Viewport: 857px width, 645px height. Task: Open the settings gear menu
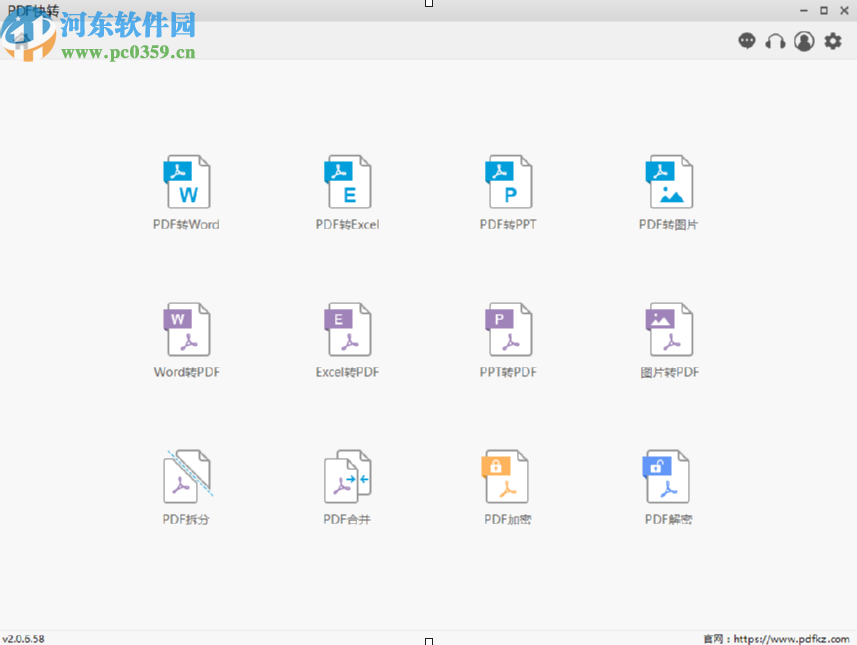833,41
